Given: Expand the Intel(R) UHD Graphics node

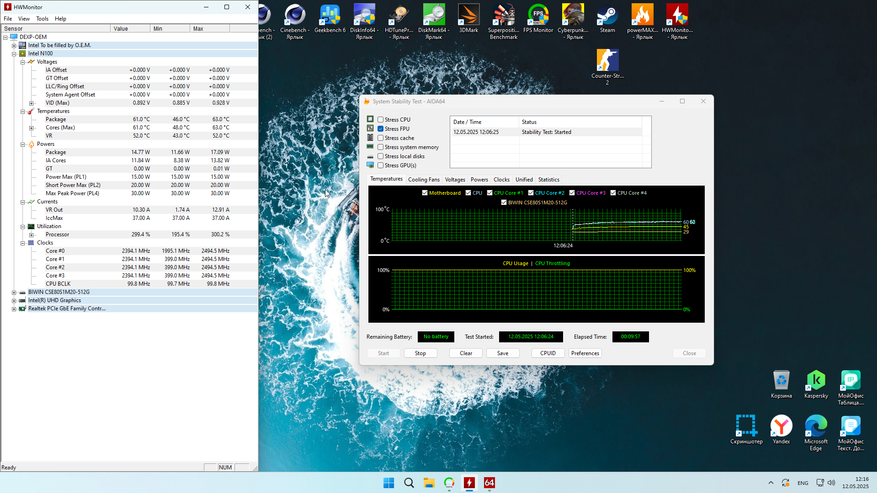Looking at the screenshot, I should point(14,300).
